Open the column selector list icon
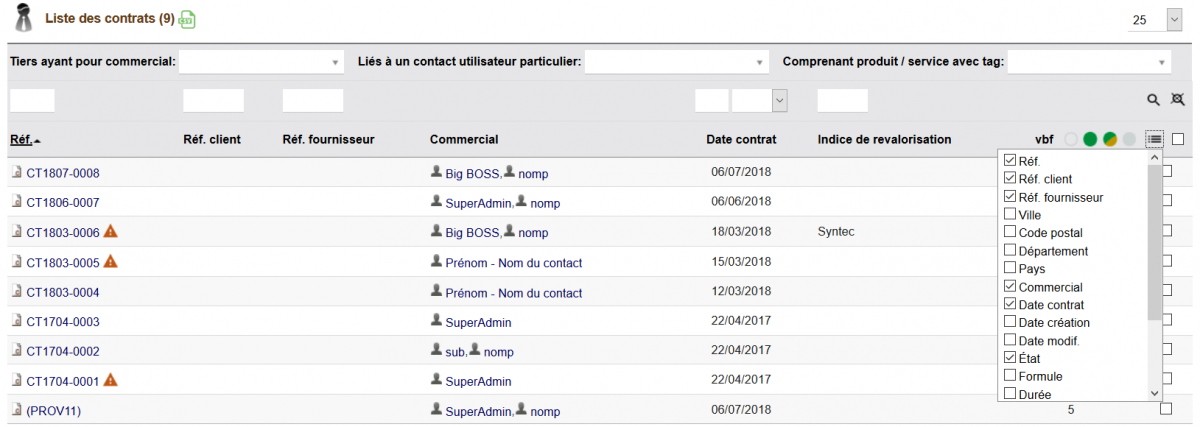Screen dimensions: 1200x427 pos(1155,139)
